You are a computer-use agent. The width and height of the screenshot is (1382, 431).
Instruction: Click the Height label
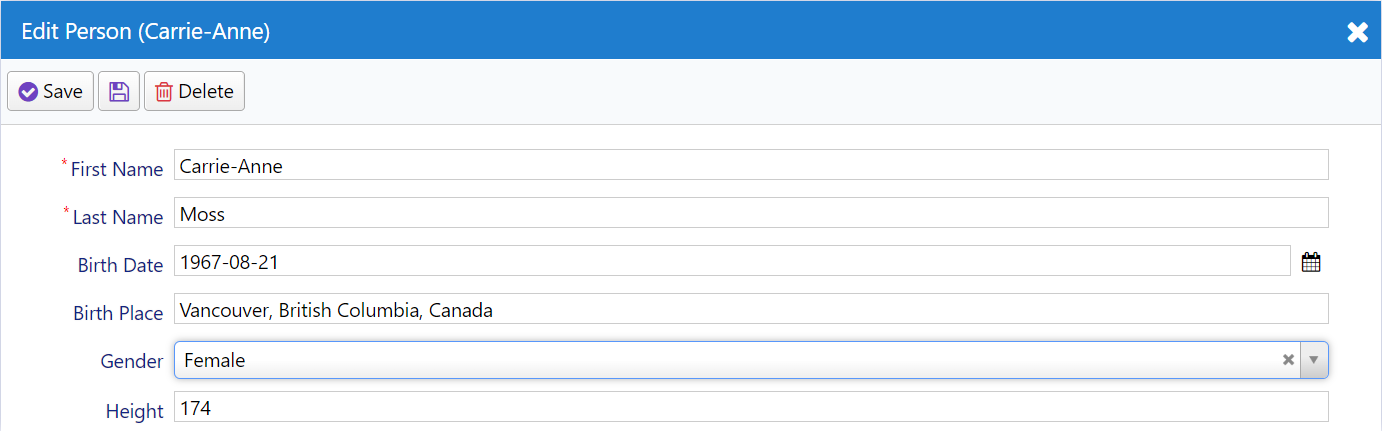[x=134, y=411]
